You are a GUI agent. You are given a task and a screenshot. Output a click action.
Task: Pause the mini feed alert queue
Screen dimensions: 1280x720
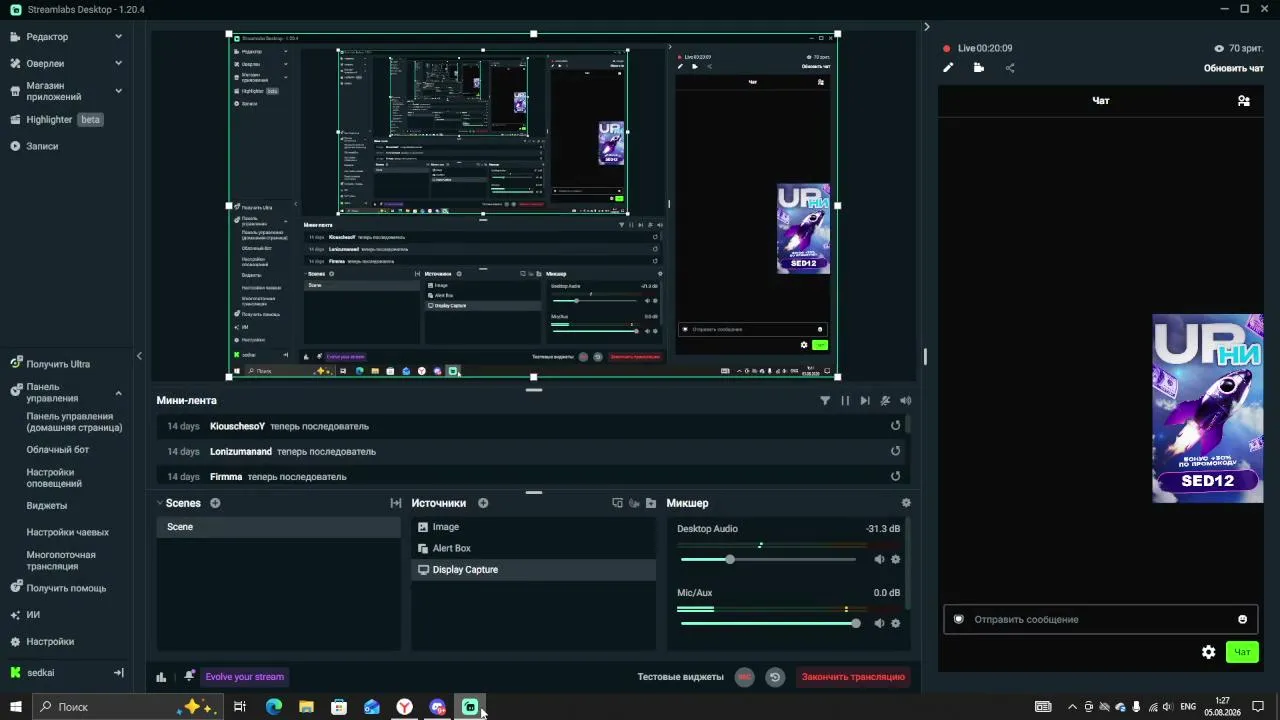click(x=845, y=401)
